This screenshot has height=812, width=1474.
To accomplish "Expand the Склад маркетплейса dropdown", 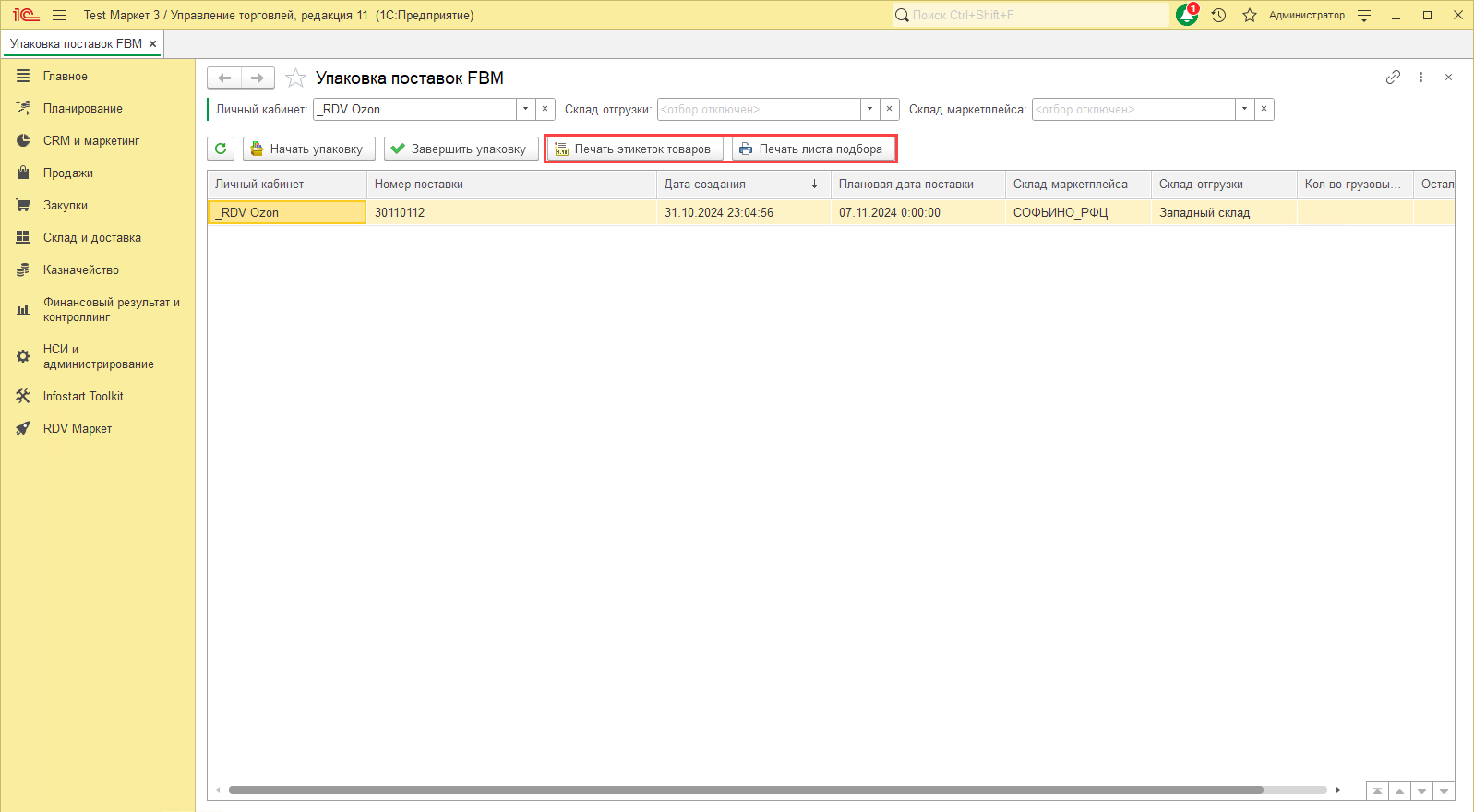I will click(1244, 109).
